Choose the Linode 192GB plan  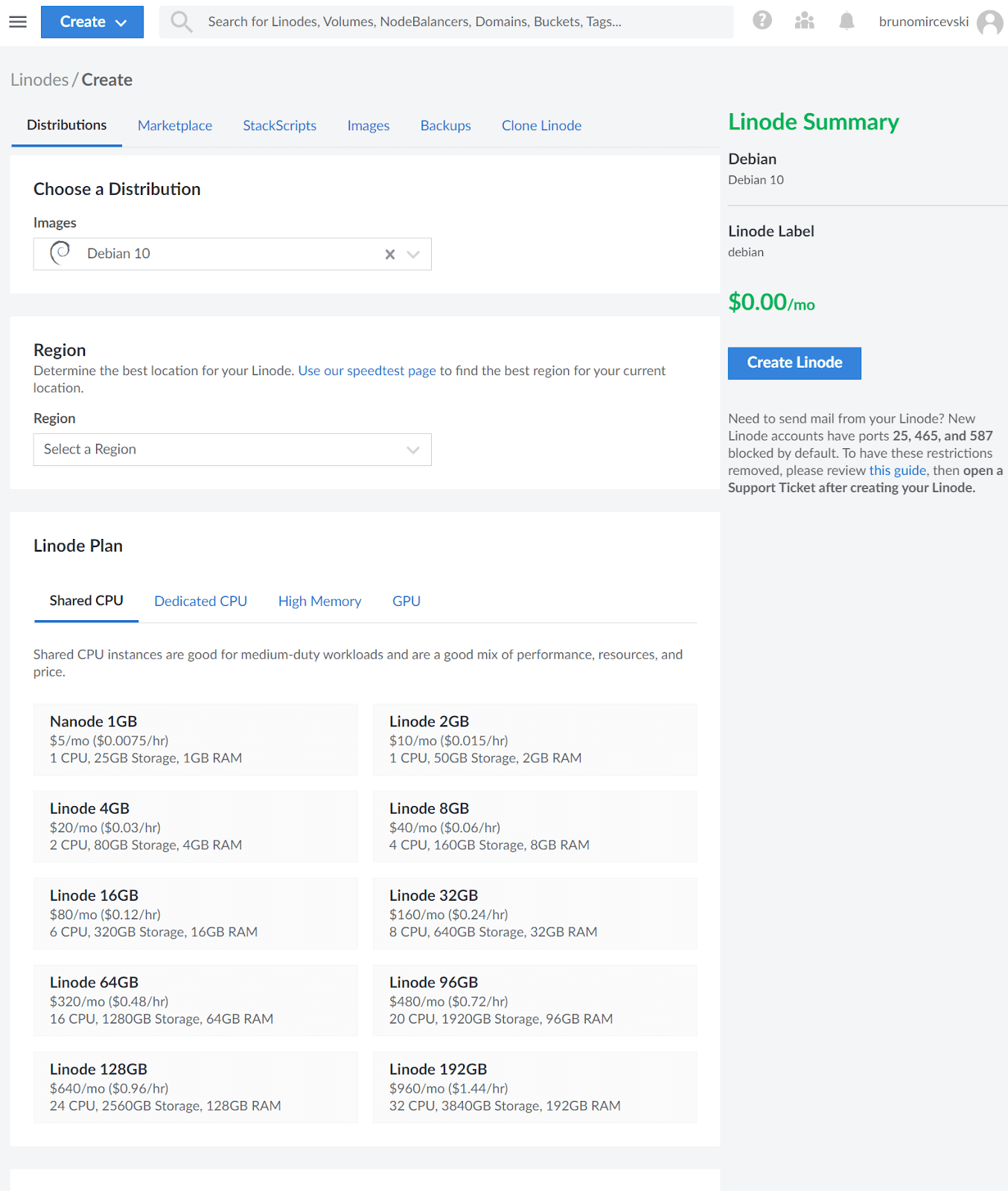(535, 1088)
